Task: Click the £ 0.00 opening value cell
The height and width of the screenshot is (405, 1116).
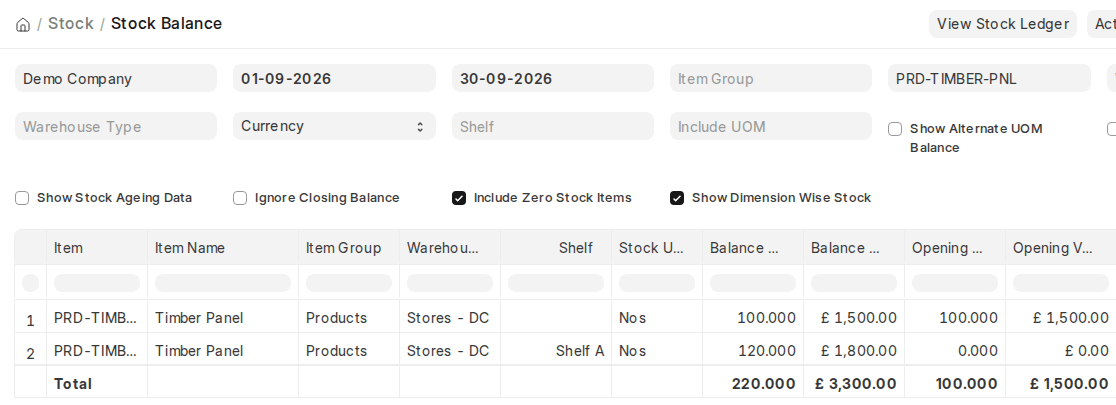Action: (x=1060, y=351)
